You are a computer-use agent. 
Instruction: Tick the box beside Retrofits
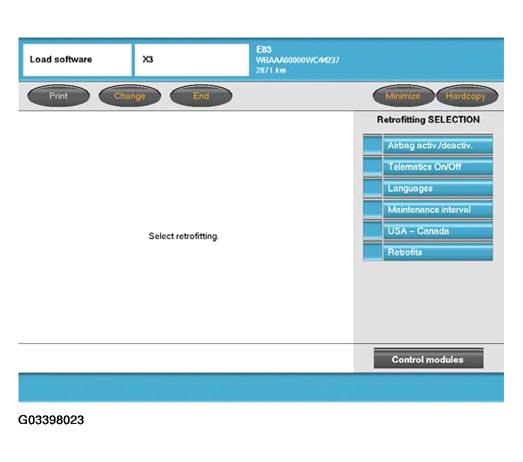point(373,252)
